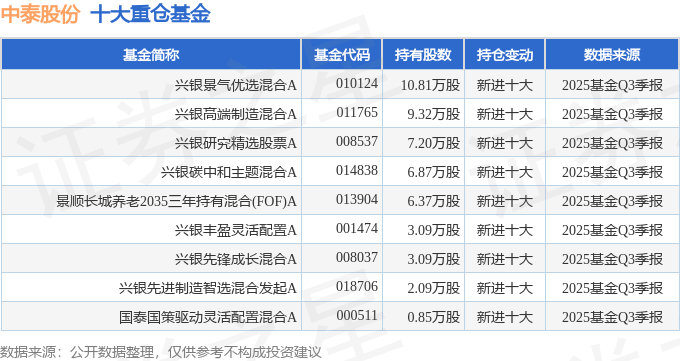Click 新进十大 in the 011765 row
This screenshot has height=361, width=680.
tap(504, 114)
